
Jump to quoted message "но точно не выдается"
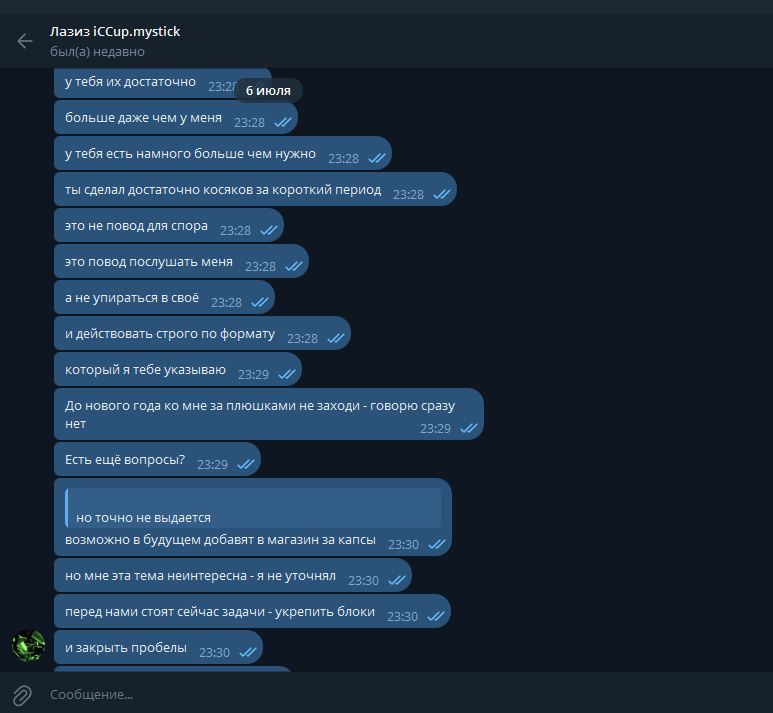[x=253, y=508]
